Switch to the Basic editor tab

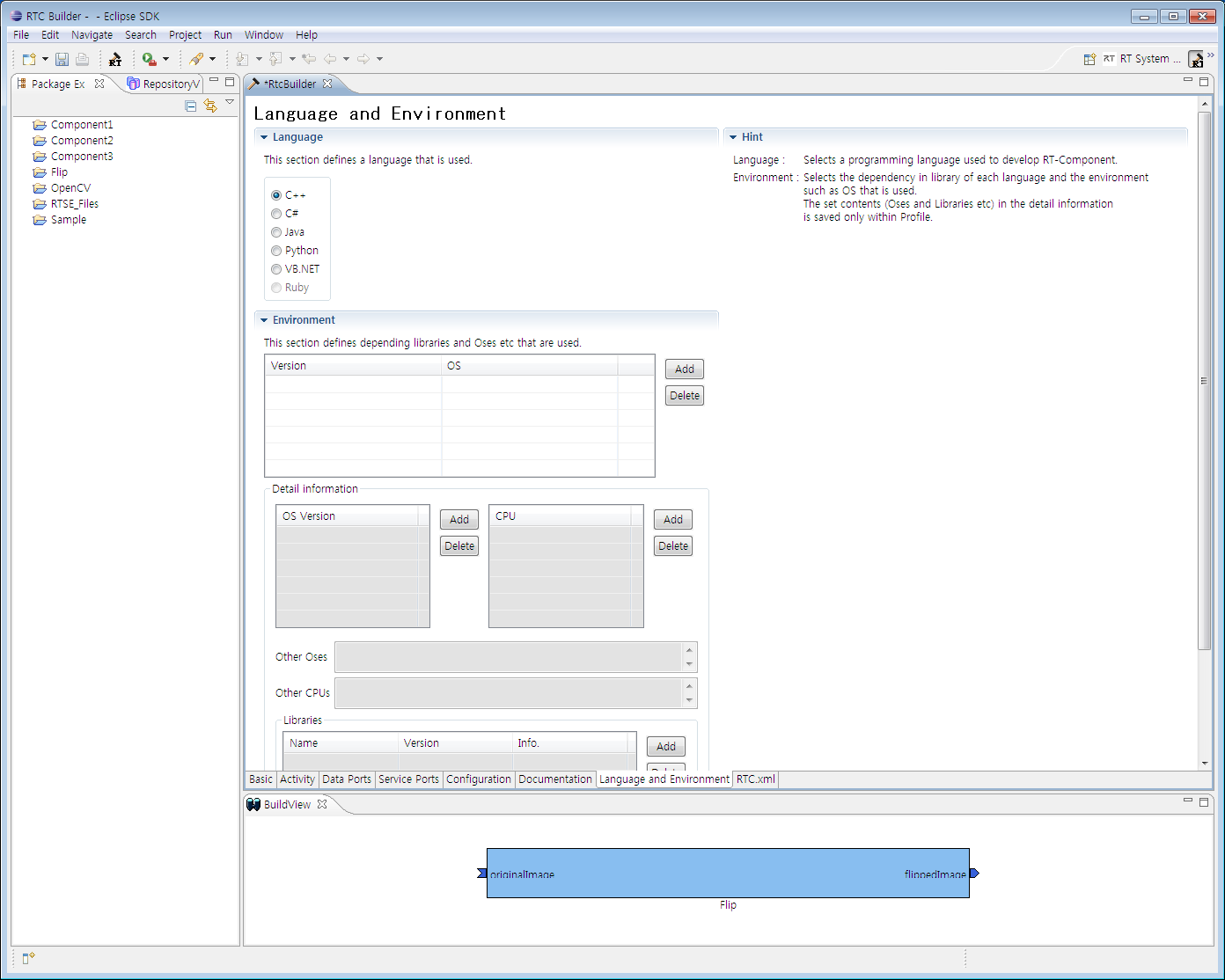tap(261, 779)
